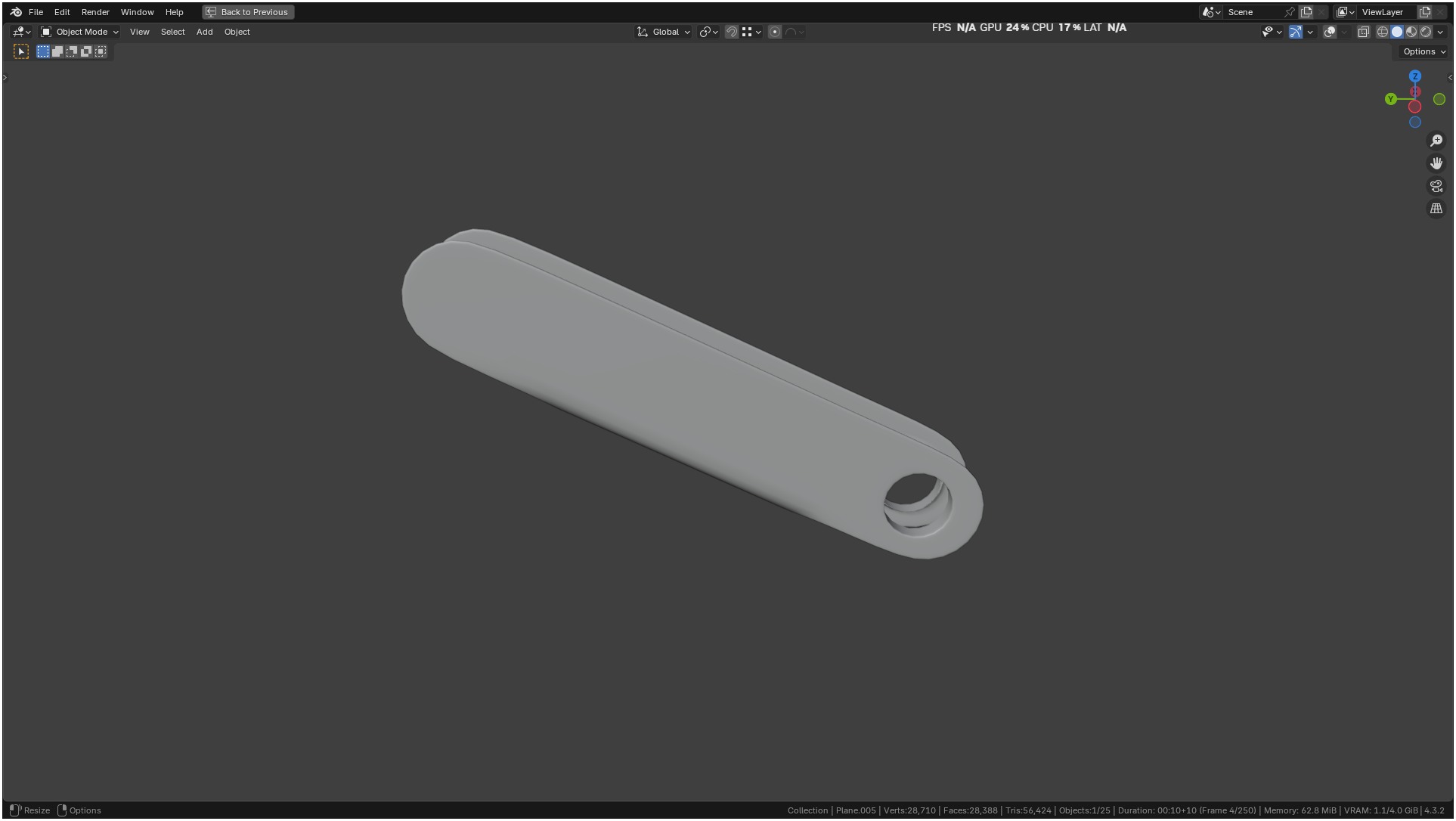1456x821 pixels.
Task: Open the Render menu
Action: click(x=95, y=12)
